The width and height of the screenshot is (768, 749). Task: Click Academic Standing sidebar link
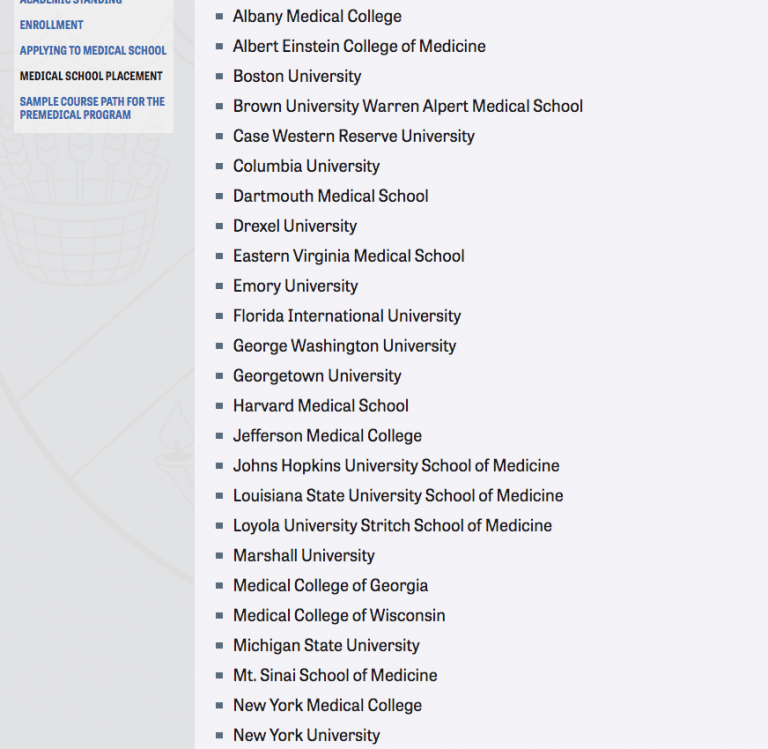point(71,2)
